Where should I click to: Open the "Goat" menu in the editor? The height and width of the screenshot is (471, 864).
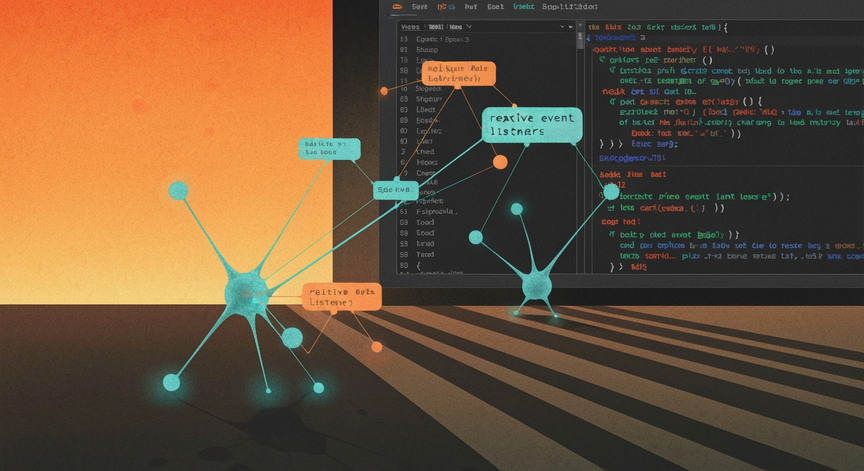[495, 7]
